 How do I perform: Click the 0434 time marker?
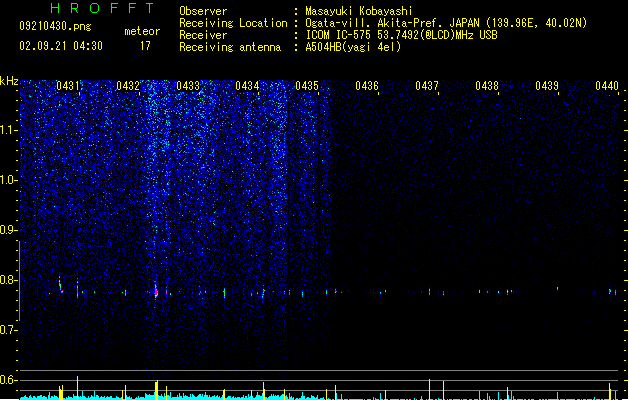point(247,86)
